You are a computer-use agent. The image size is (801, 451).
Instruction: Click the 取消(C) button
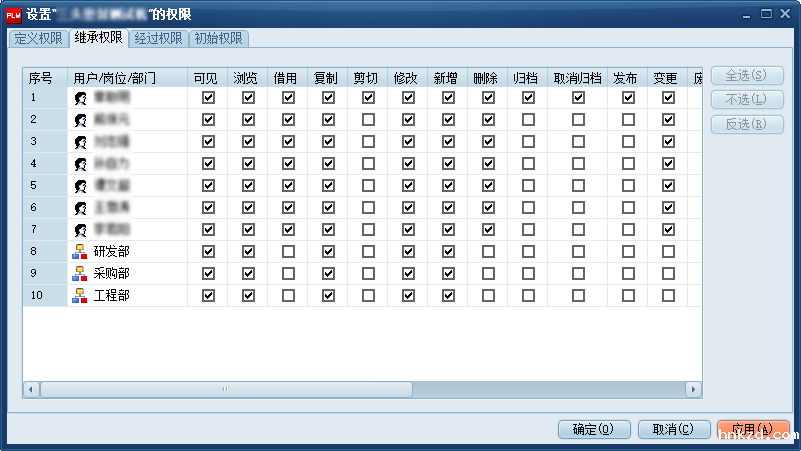tap(673, 429)
